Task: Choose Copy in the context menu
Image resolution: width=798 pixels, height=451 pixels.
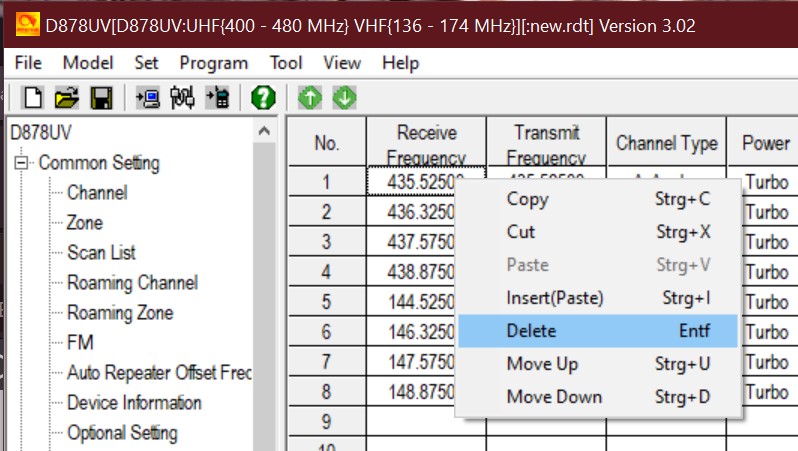Action: (x=597, y=199)
